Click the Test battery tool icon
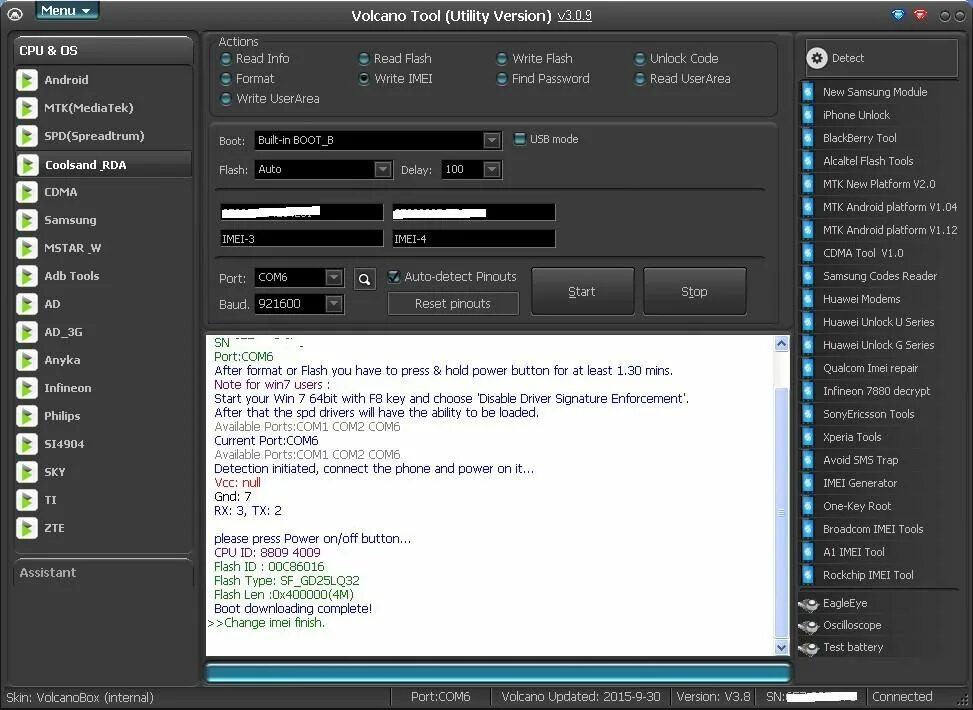Screen dimensions: 973x710 [809, 648]
